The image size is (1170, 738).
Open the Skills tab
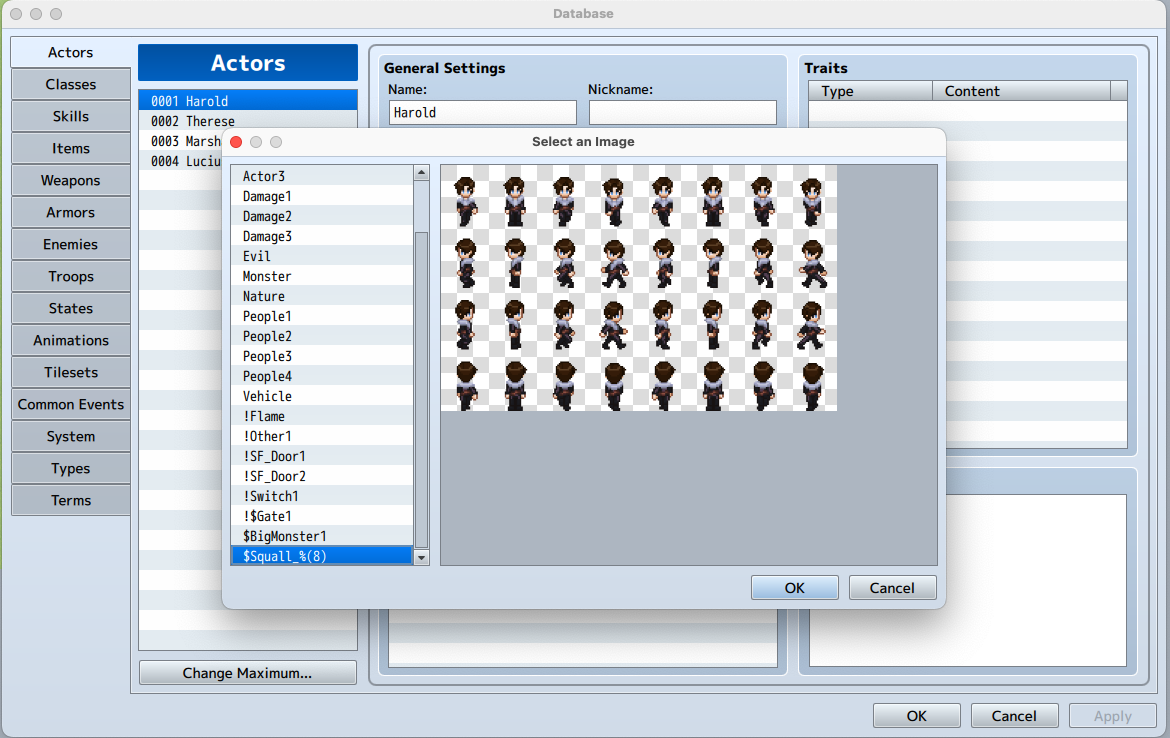click(x=71, y=116)
